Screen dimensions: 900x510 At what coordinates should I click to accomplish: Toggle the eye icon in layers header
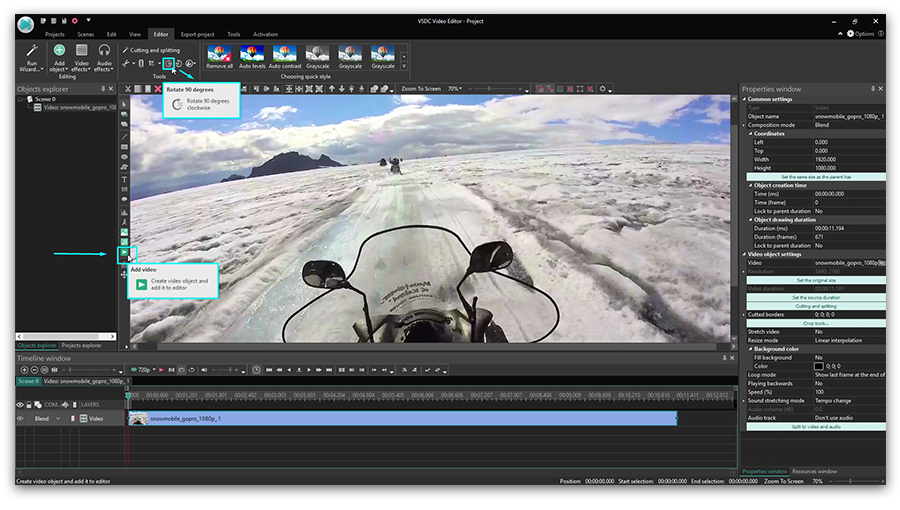[20, 404]
